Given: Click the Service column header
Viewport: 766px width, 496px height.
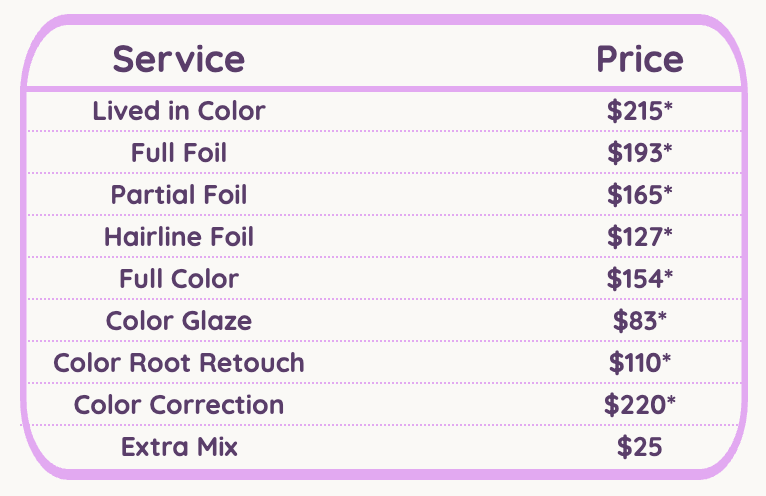Looking at the screenshot, I should pos(178,59).
